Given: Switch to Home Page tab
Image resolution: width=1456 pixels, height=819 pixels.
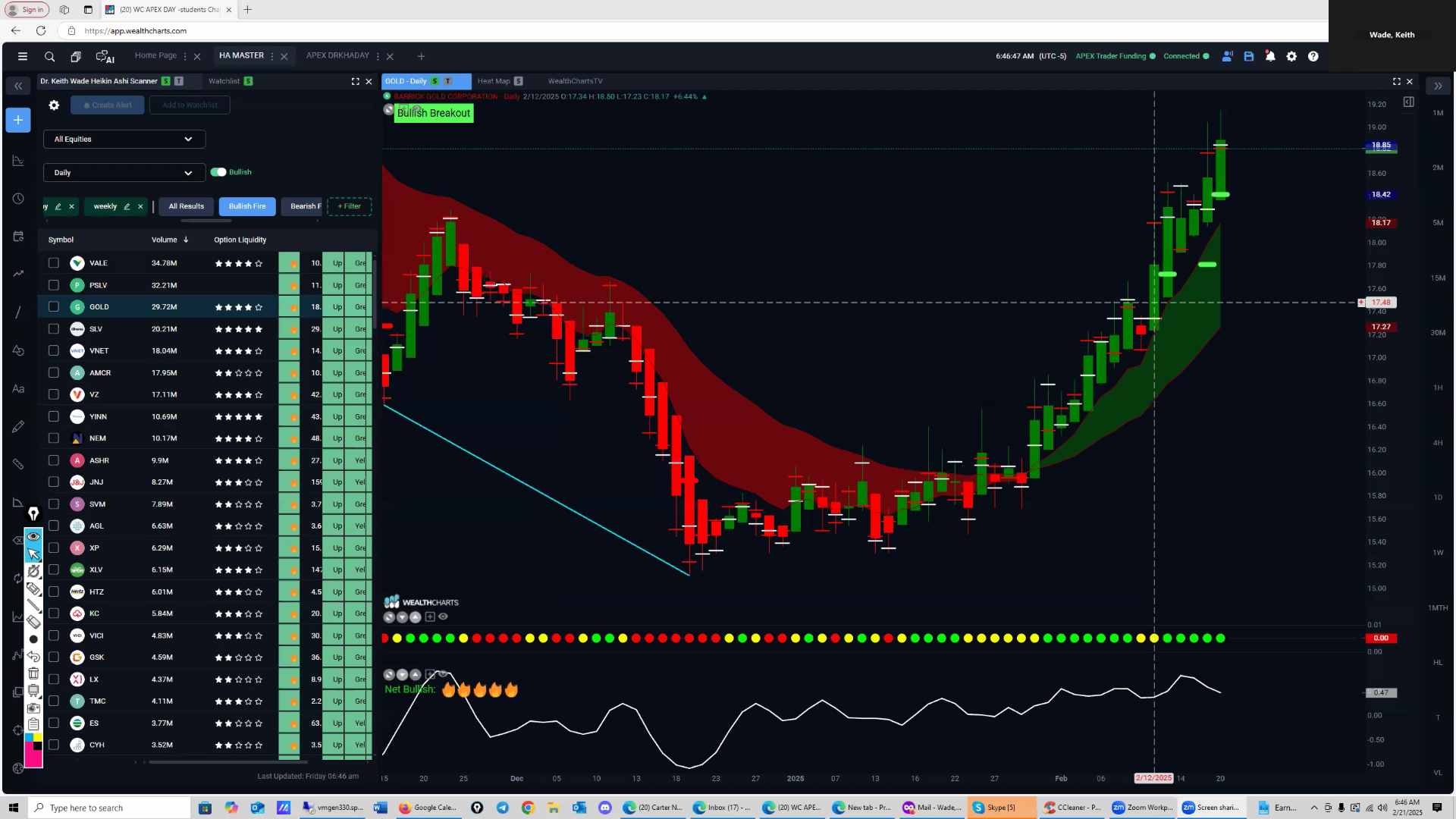Looking at the screenshot, I should (x=155, y=55).
